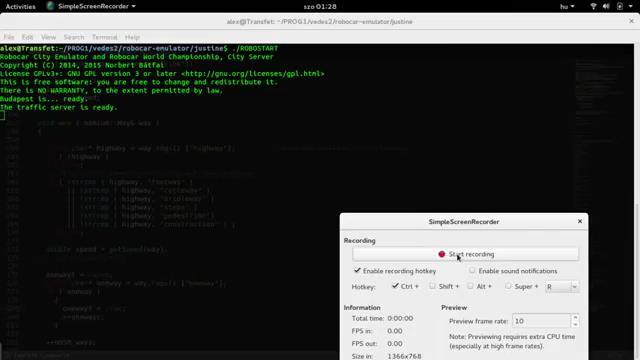Click the volume speaker icon
Viewport: 640px width, 360px height.
[606, 7]
